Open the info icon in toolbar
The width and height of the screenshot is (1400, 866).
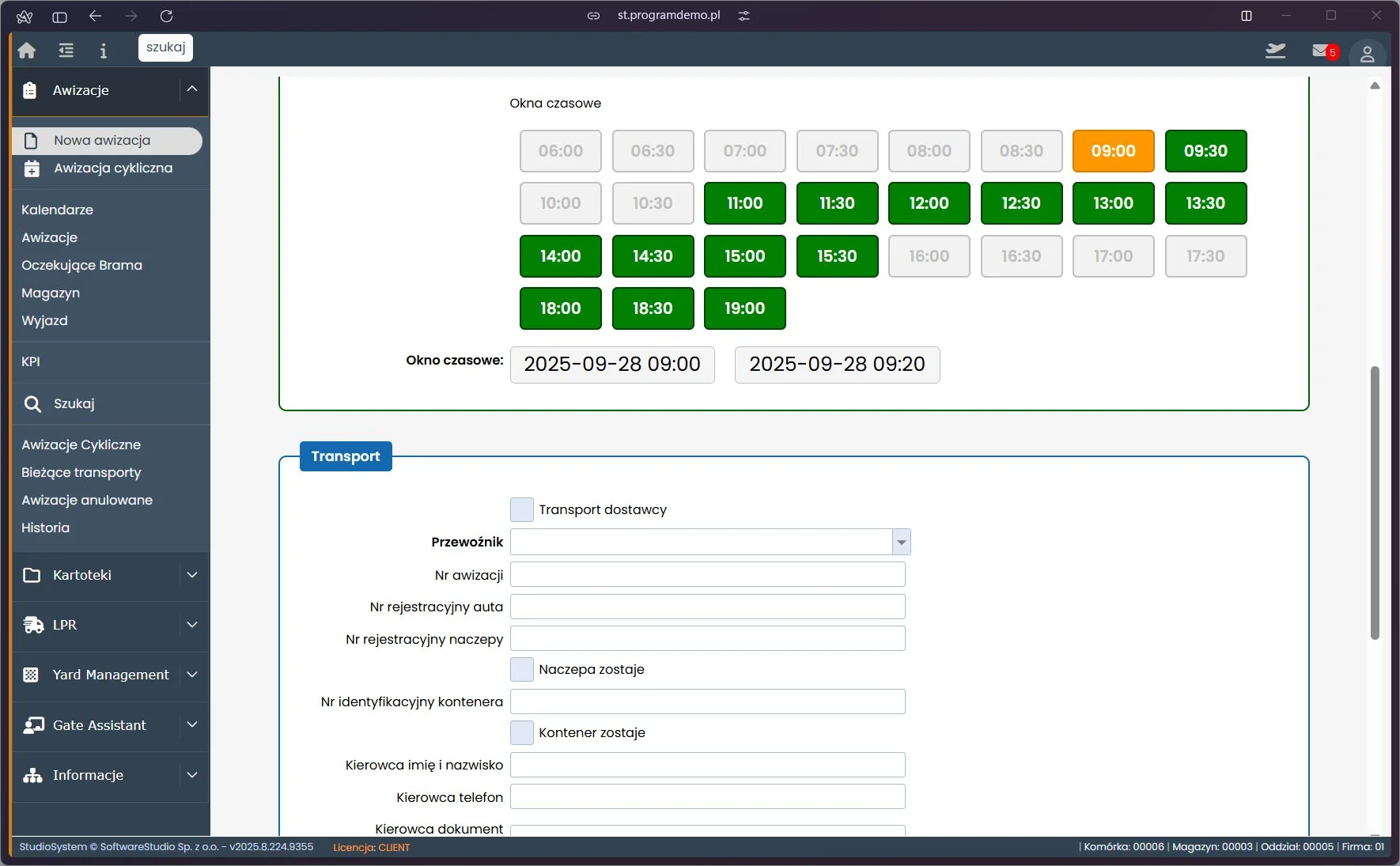pyautogui.click(x=103, y=51)
